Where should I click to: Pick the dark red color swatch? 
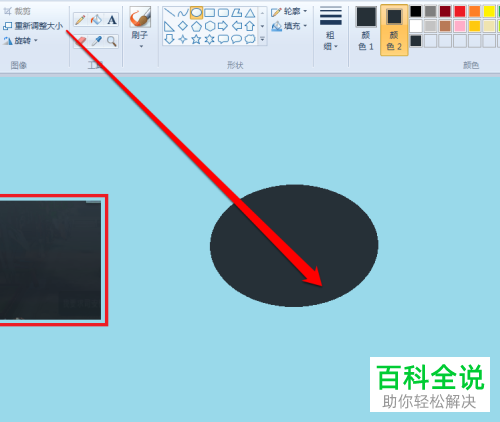point(445,11)
